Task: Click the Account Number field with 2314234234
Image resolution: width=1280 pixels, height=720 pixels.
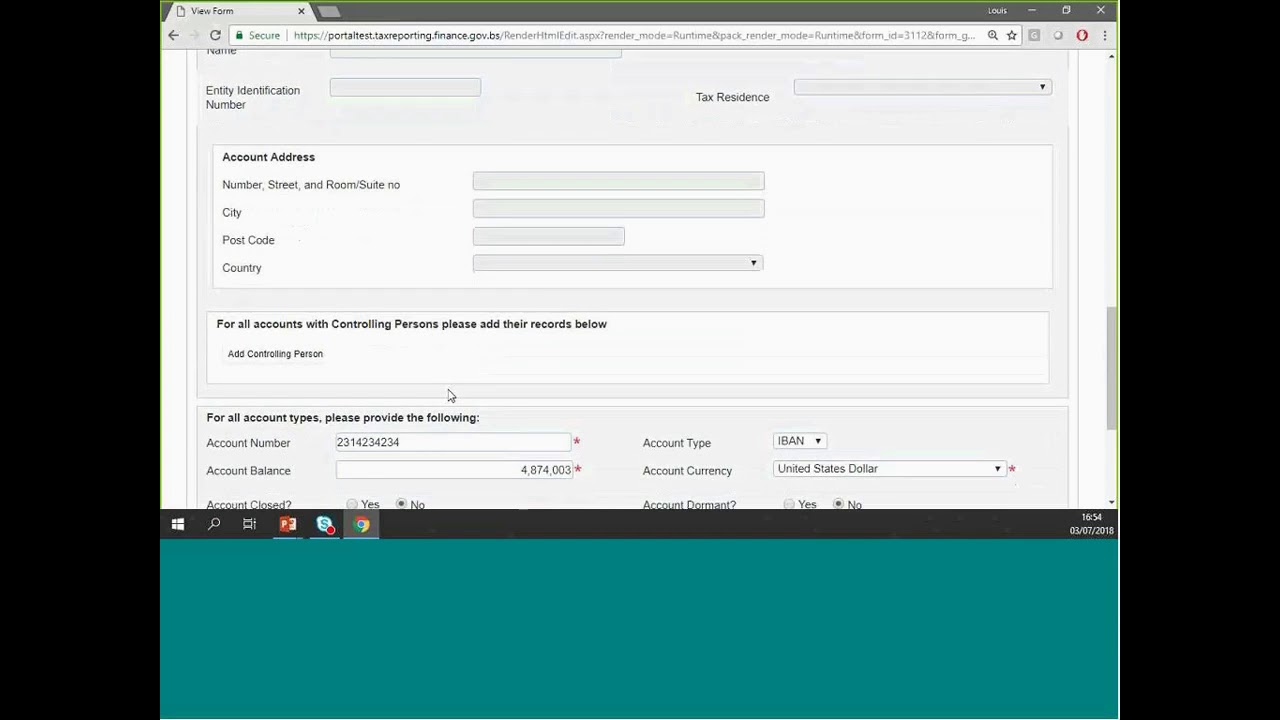Action: (453, 442)
